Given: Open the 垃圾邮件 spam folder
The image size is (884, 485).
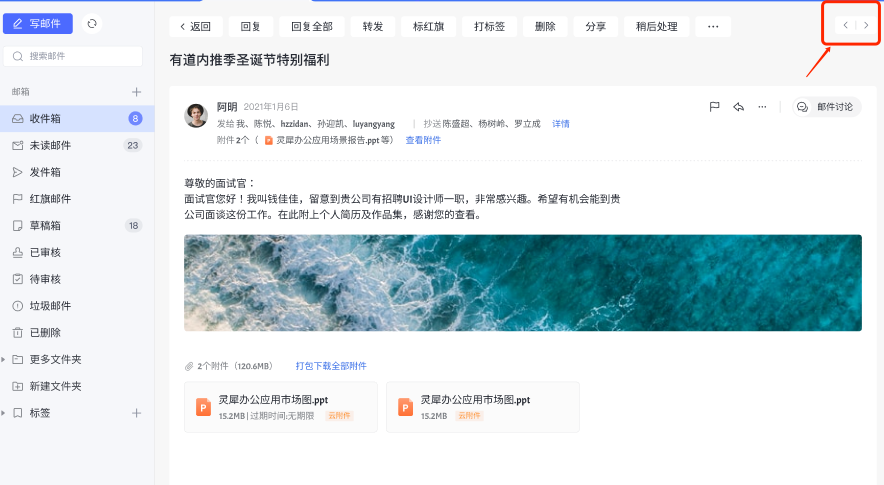Looking at the screenshot, I should point(77,306).
